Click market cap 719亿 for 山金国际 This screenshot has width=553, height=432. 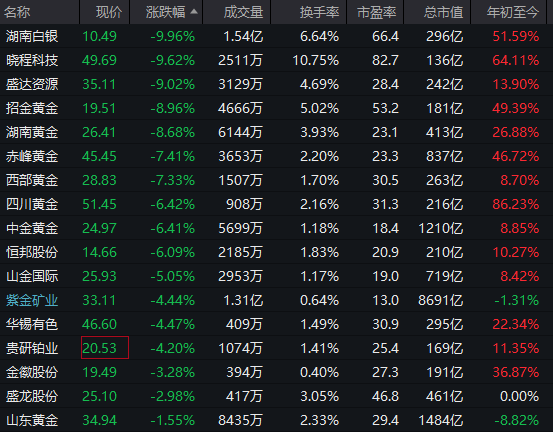point(444,276)
